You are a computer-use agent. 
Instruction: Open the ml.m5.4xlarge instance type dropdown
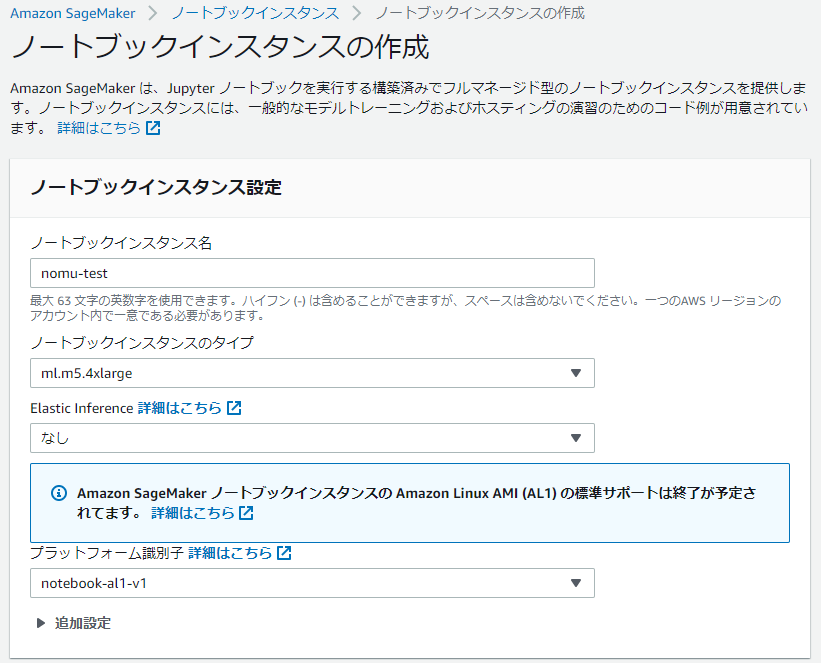tap(312, 373)
